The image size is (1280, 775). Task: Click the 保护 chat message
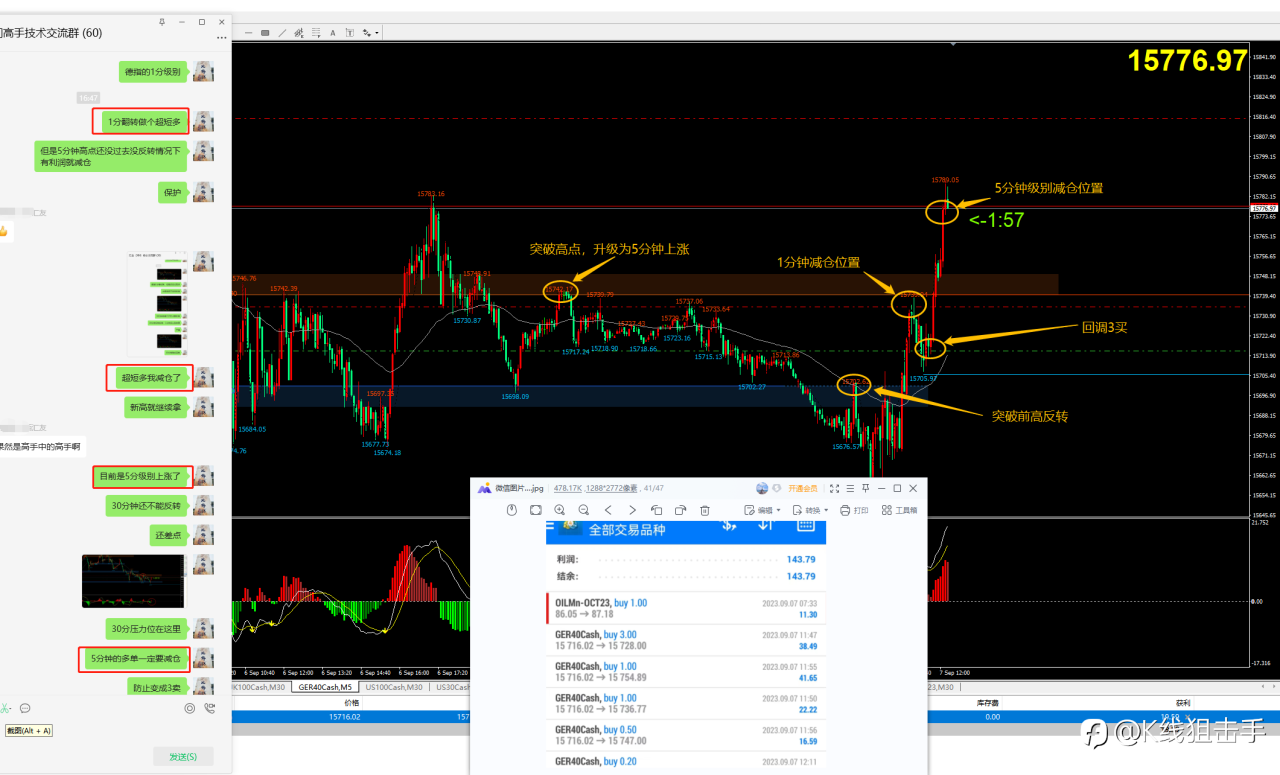click(x=172, y=192)
